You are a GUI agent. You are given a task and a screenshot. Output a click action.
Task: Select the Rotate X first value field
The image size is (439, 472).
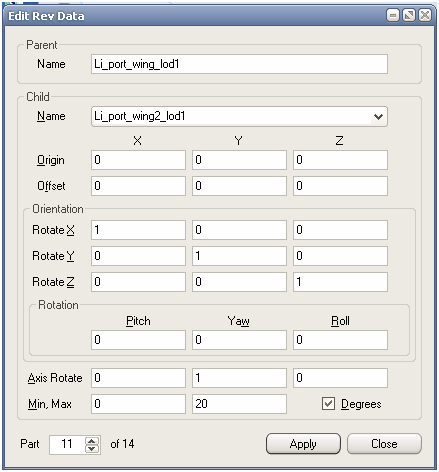pos(138,230)
